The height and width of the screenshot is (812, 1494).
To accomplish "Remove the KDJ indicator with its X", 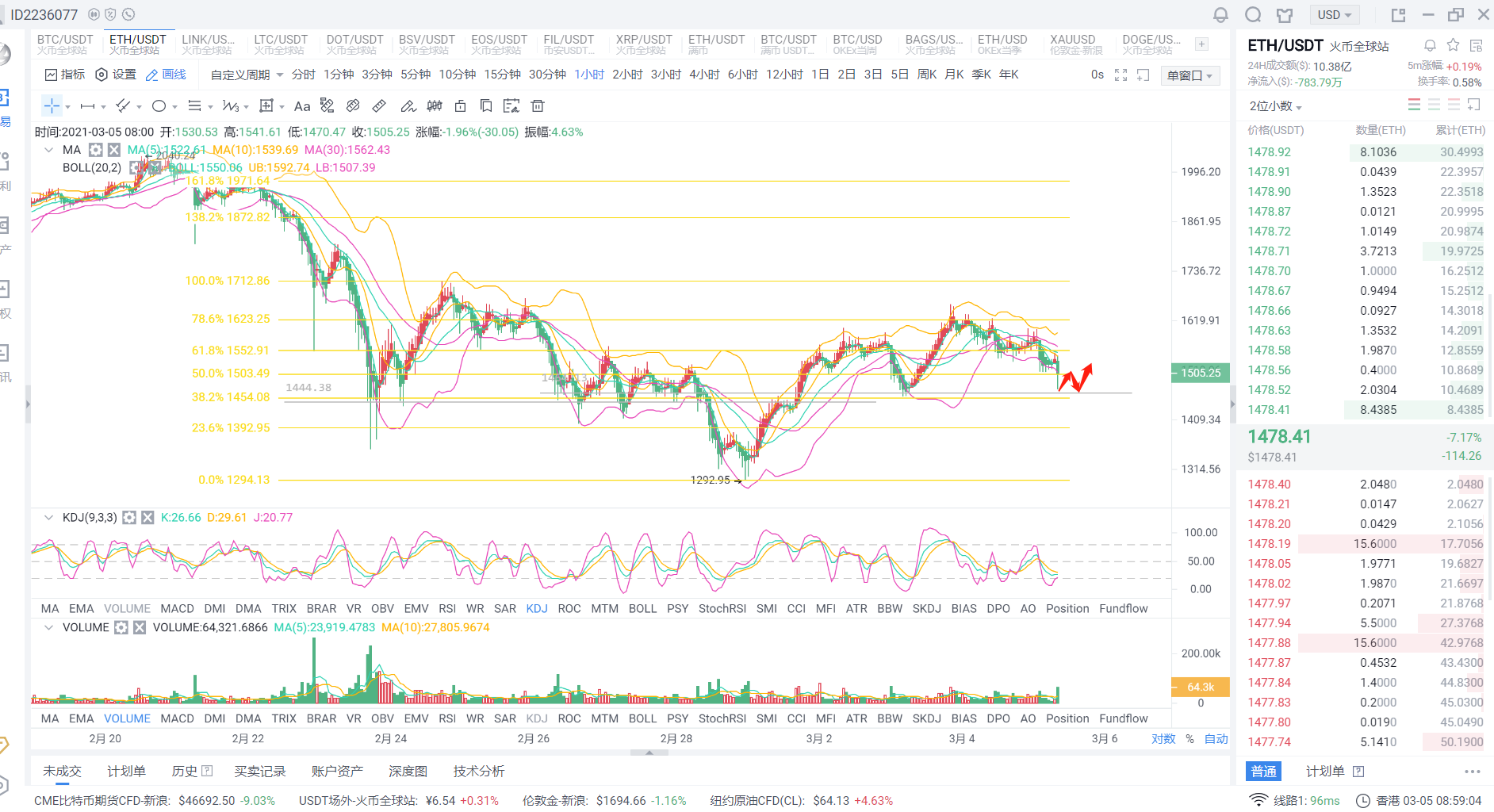I will point(147,518).
